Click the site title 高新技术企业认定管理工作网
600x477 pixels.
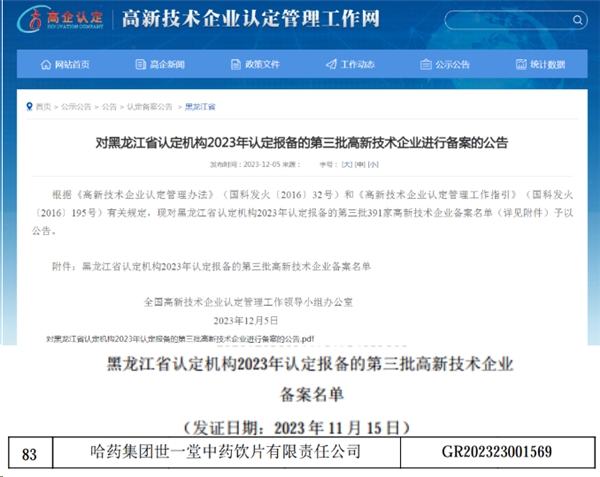[x=251, y=19]
